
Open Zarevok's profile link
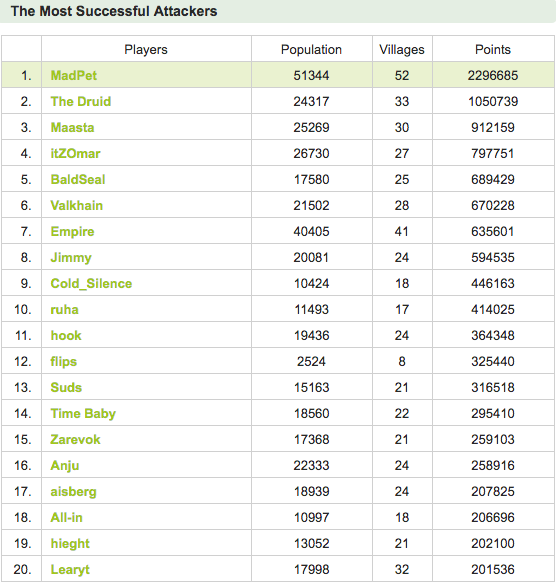75,439
